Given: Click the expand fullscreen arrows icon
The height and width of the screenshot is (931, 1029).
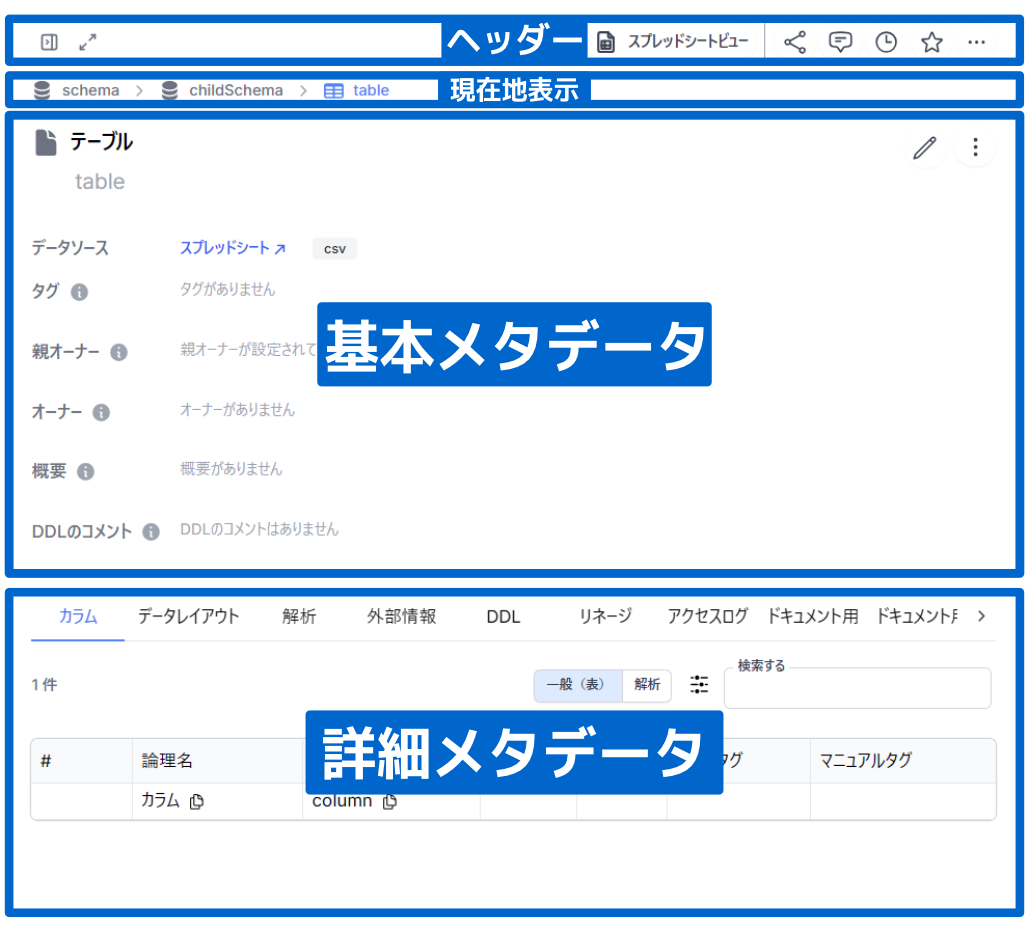Looking at the screenshot, I should pyautogui.click(x=87, y=42).
